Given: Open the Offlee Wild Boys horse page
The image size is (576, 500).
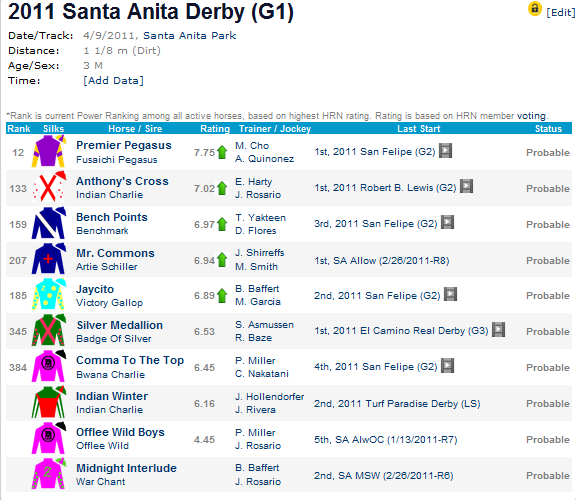Looking at the screenshot, I should pyautogui.click(x=120, y=432).
